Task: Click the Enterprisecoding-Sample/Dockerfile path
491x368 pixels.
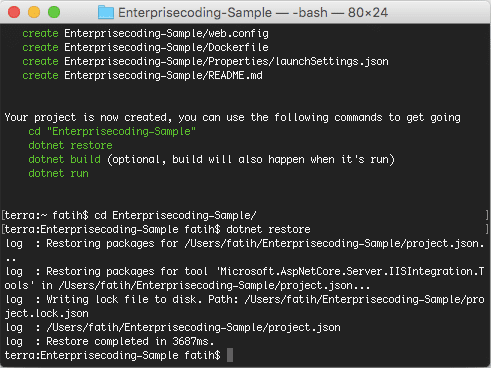Action: [x=166, y=47]
